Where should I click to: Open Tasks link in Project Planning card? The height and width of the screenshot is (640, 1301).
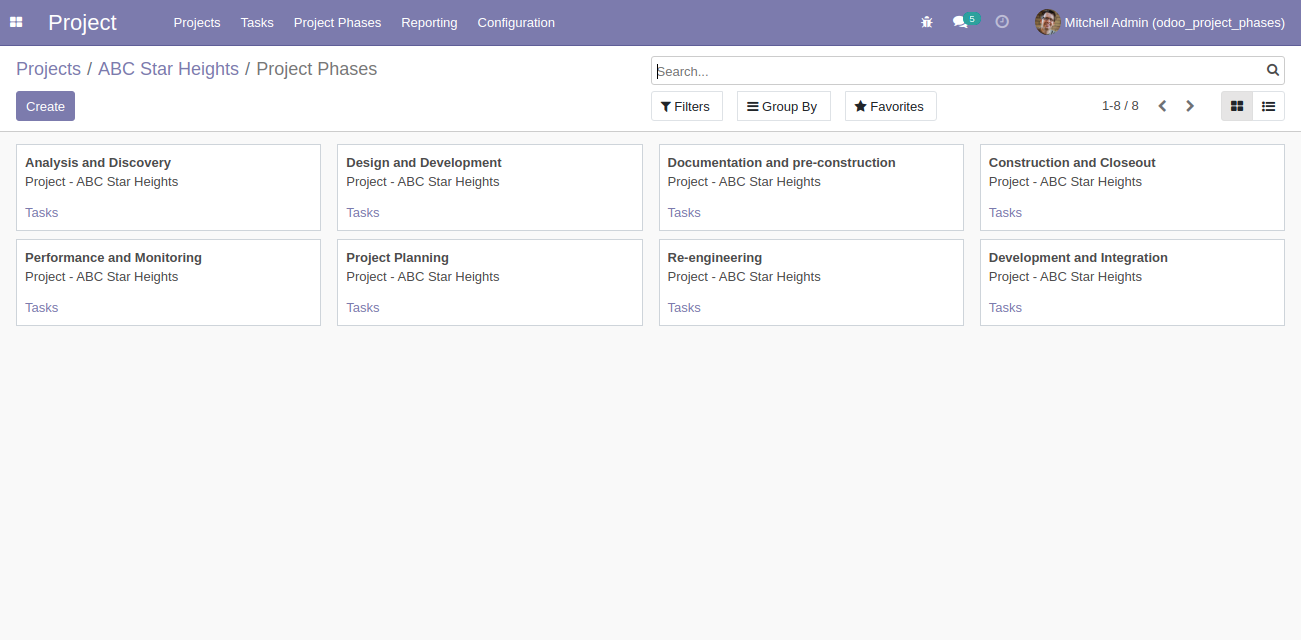tap(362, 307)
